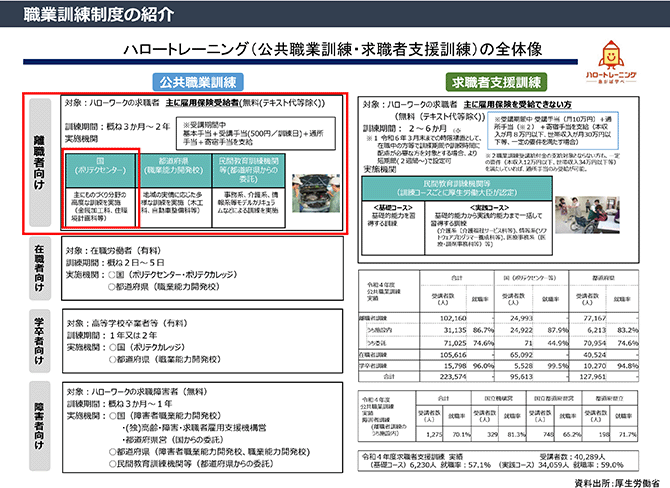Click the teal 民間教育訓練機関等(都道府県からの委託) header cell
670x488 pixels.
[x=248, y=171]
